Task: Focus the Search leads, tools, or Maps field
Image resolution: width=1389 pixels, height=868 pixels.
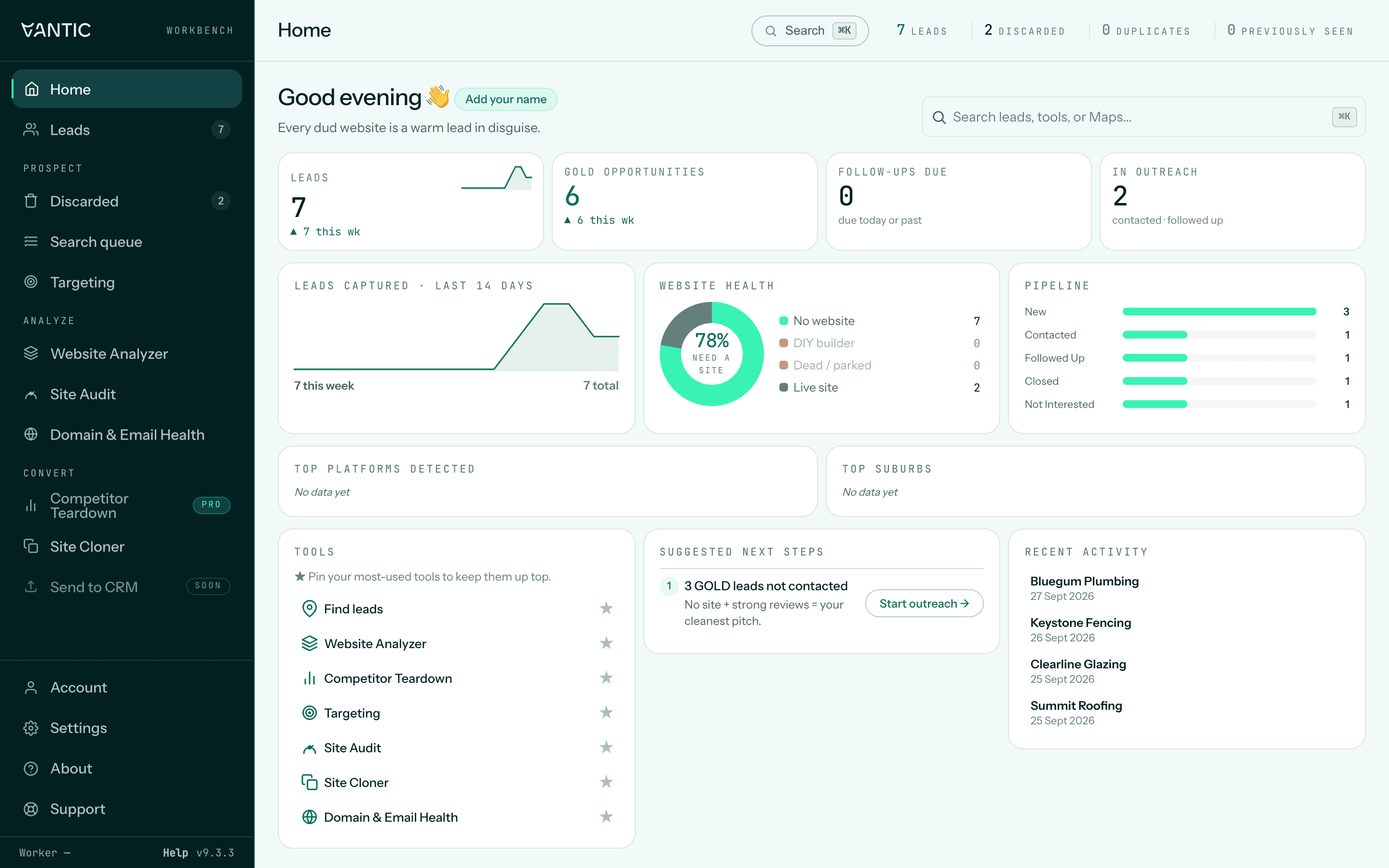Action: 1144,117
